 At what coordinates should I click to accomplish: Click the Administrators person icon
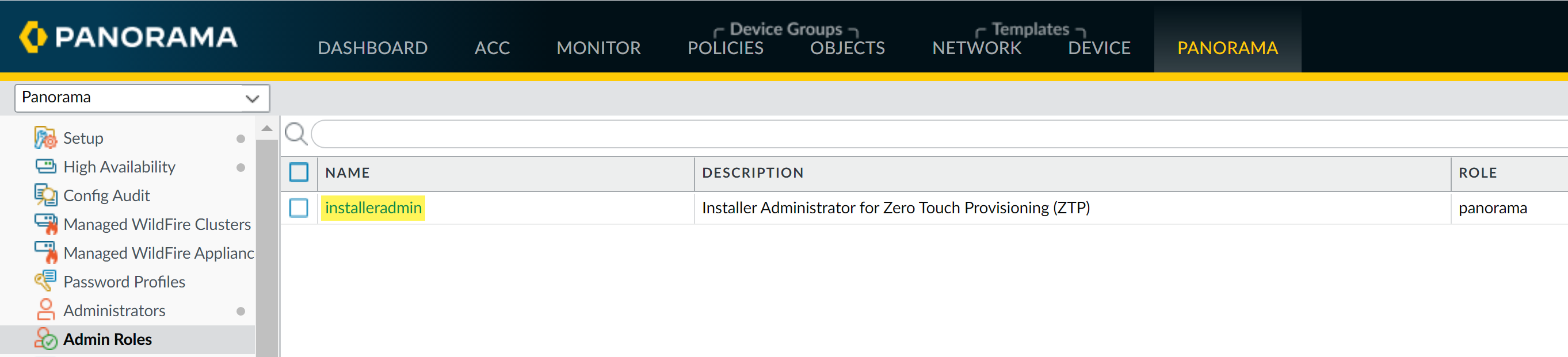(x=45, y=309)
